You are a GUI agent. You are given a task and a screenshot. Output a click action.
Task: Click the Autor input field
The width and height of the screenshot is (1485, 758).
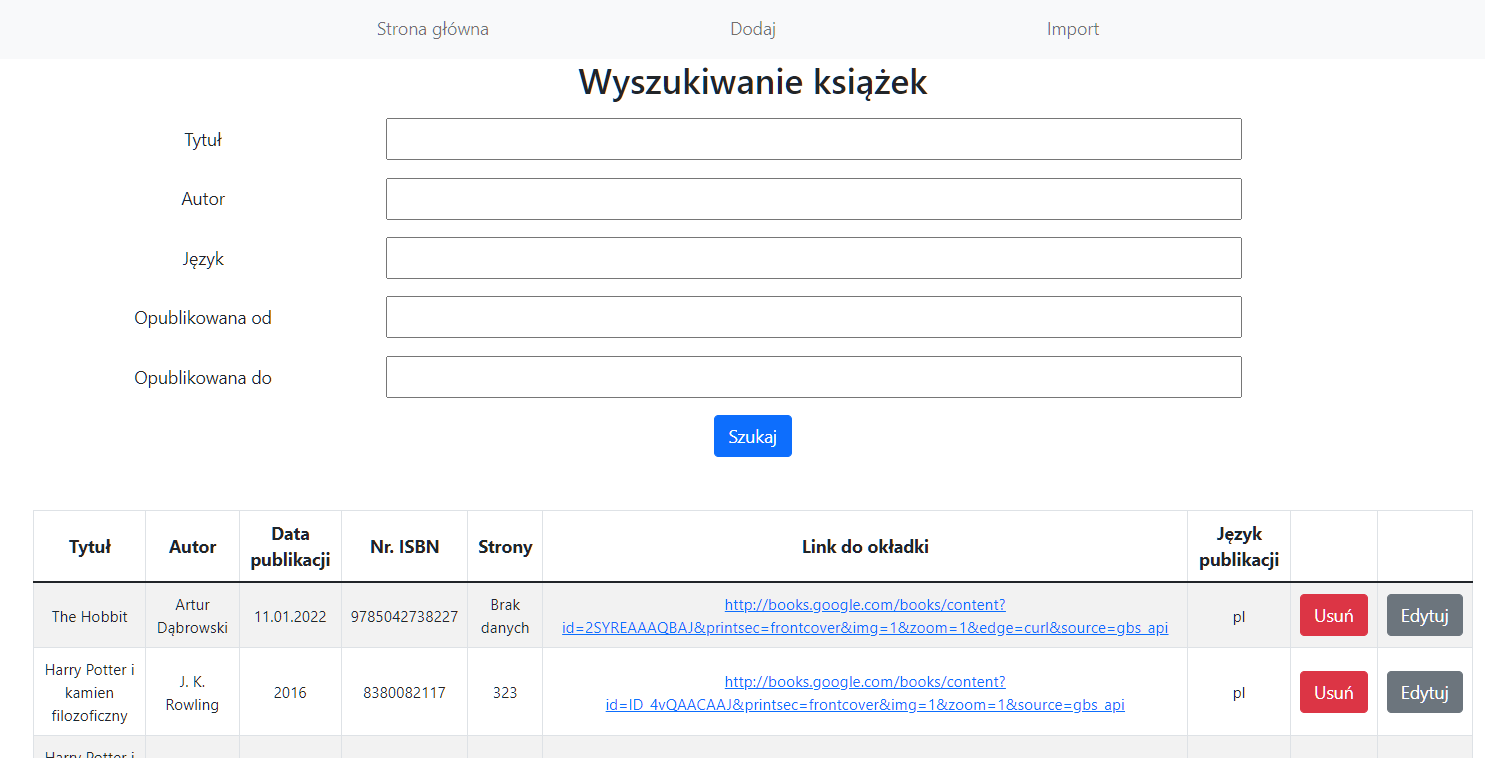click(813, 198)
